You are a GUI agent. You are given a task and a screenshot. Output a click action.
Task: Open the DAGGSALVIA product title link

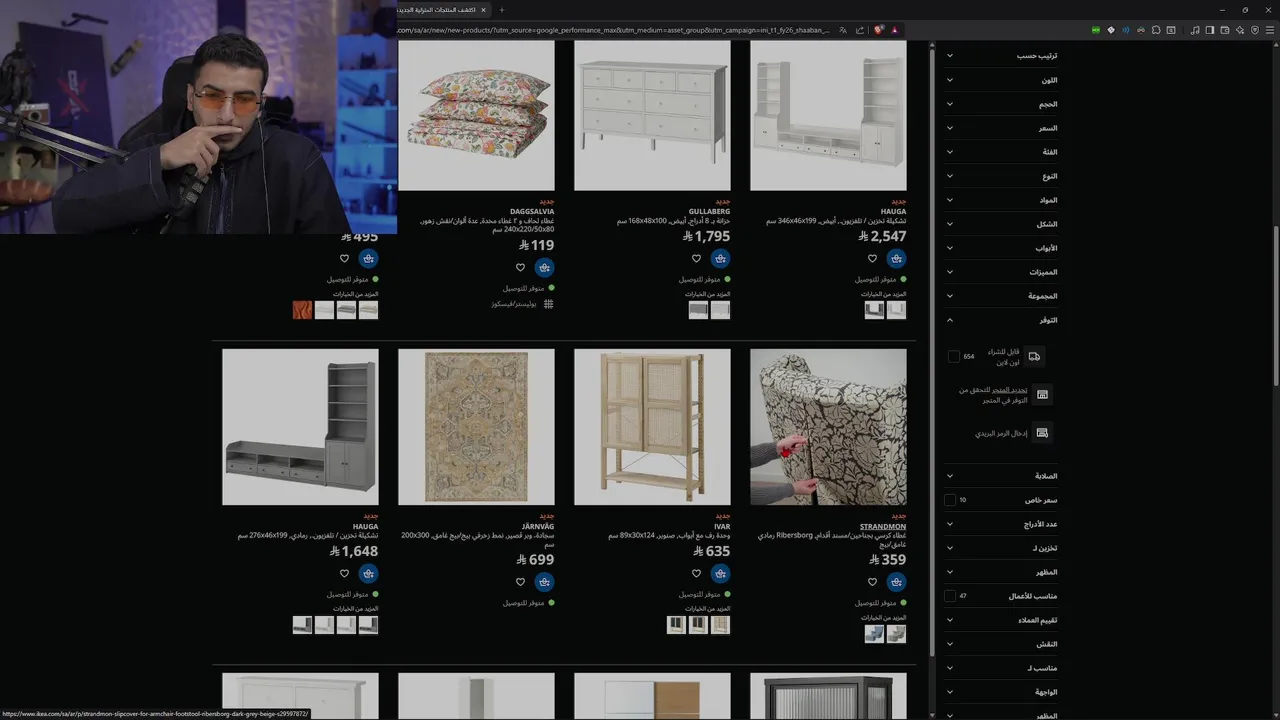(x=532, y=212)
